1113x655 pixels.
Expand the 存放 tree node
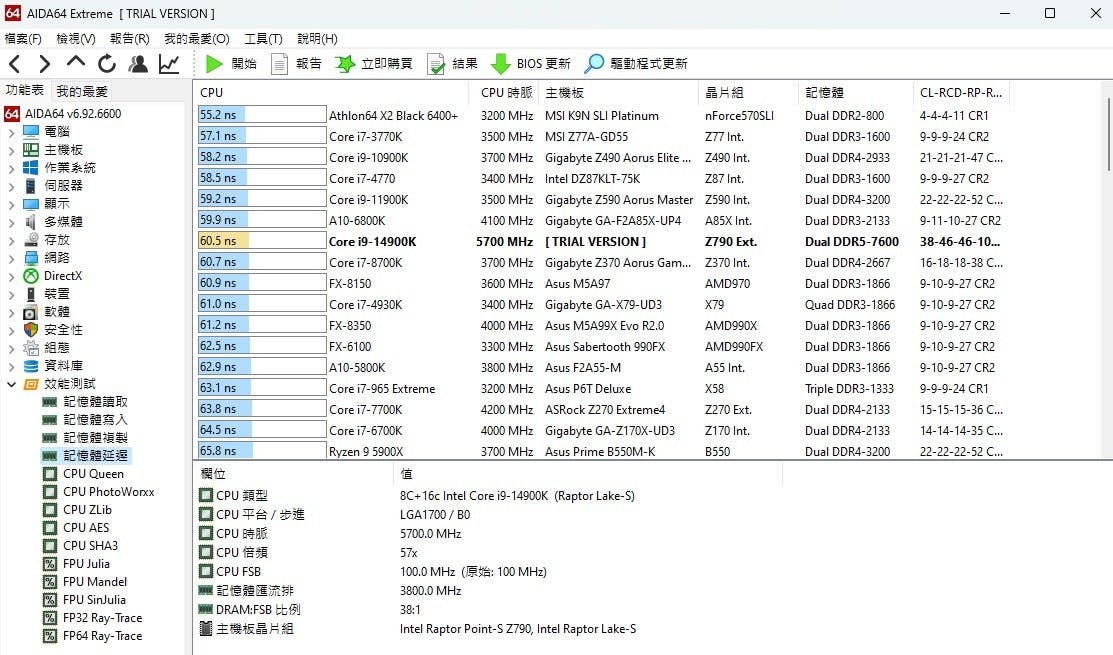tap(11, 241)
